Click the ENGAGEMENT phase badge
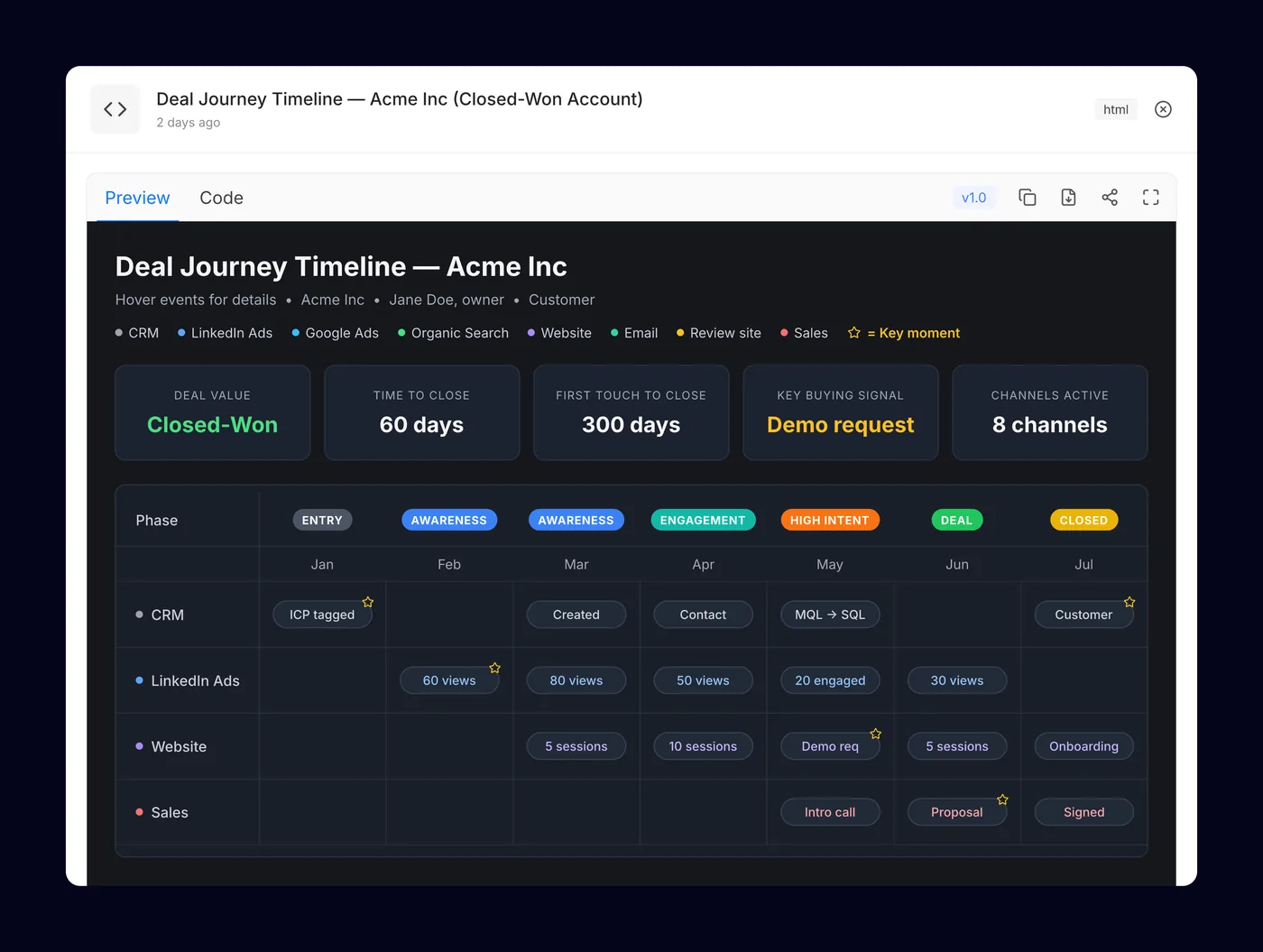 point(703,520)
